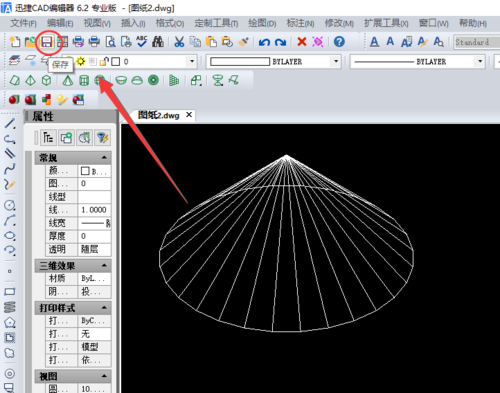Collapse the 常规 section

pyautogui.click(x=104, y=157)
